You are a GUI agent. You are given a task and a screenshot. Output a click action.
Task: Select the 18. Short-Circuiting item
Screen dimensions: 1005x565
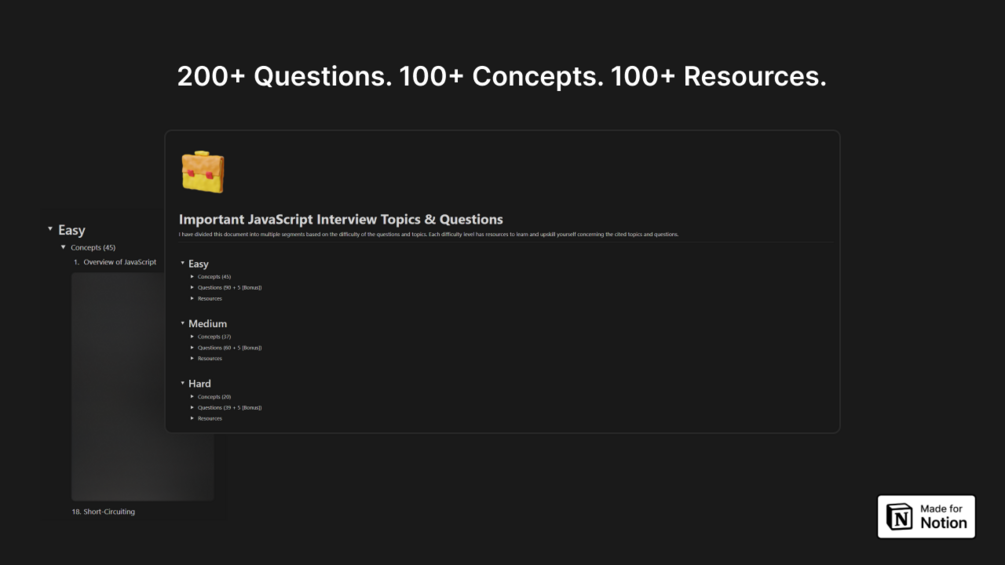coord(103,512)
